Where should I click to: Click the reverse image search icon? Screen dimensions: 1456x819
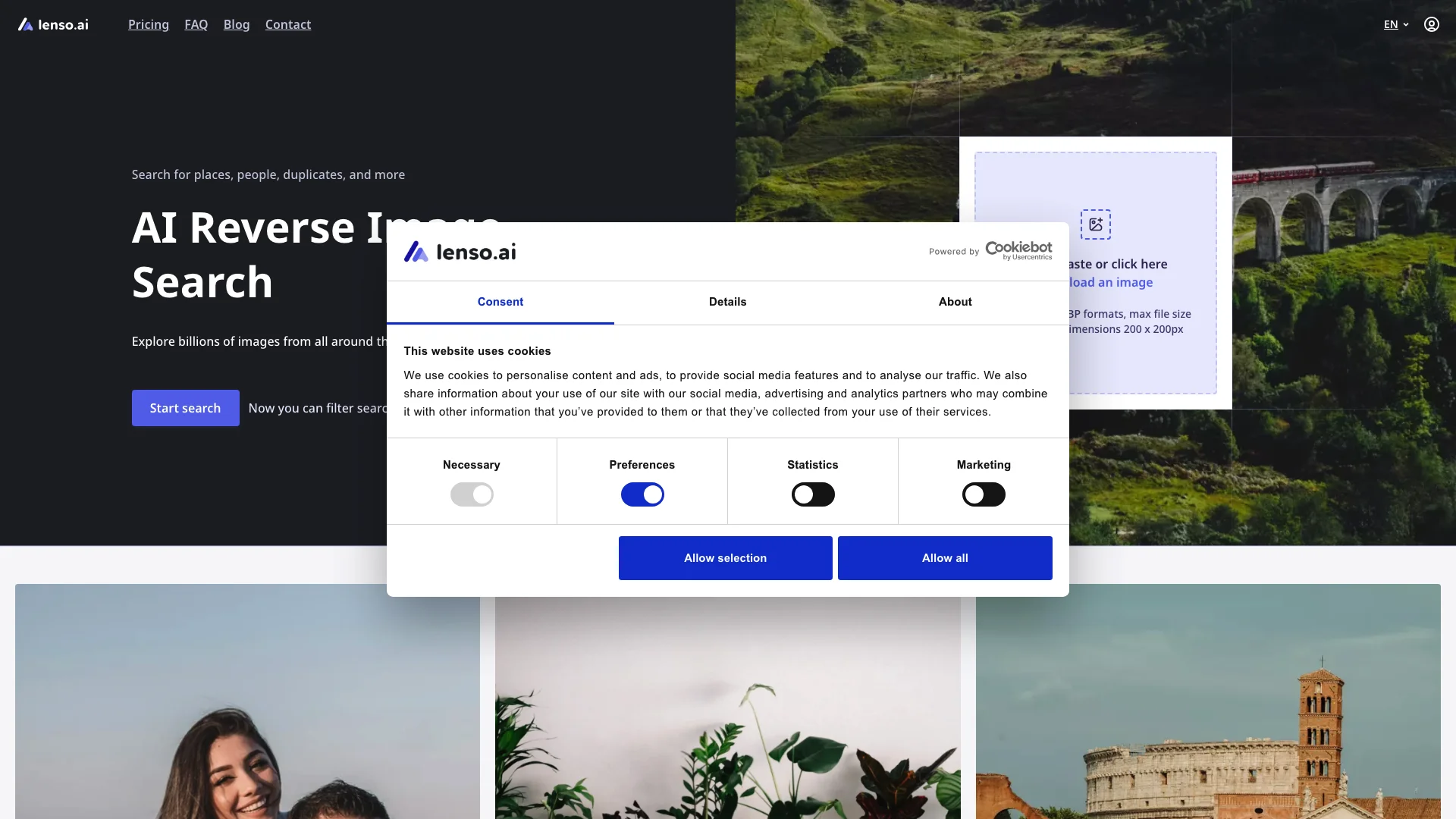click(1096, 222)
